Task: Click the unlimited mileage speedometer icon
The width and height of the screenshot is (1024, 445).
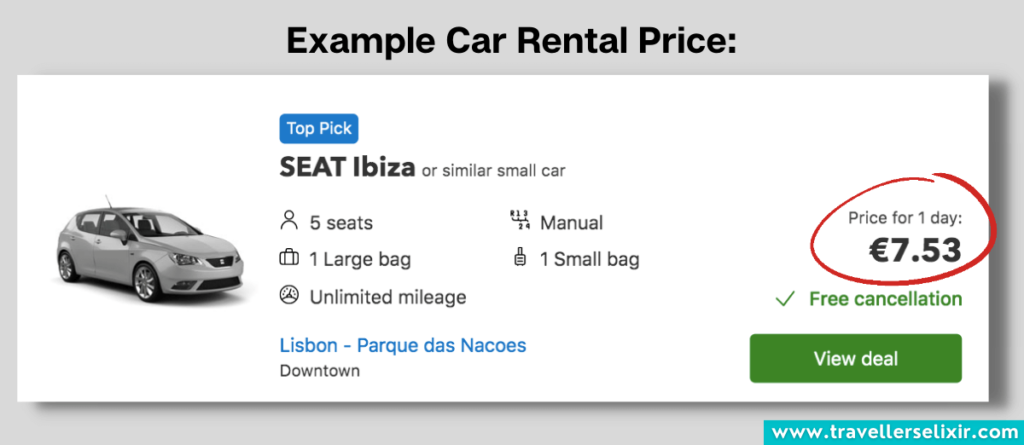Action: [290, 296]
